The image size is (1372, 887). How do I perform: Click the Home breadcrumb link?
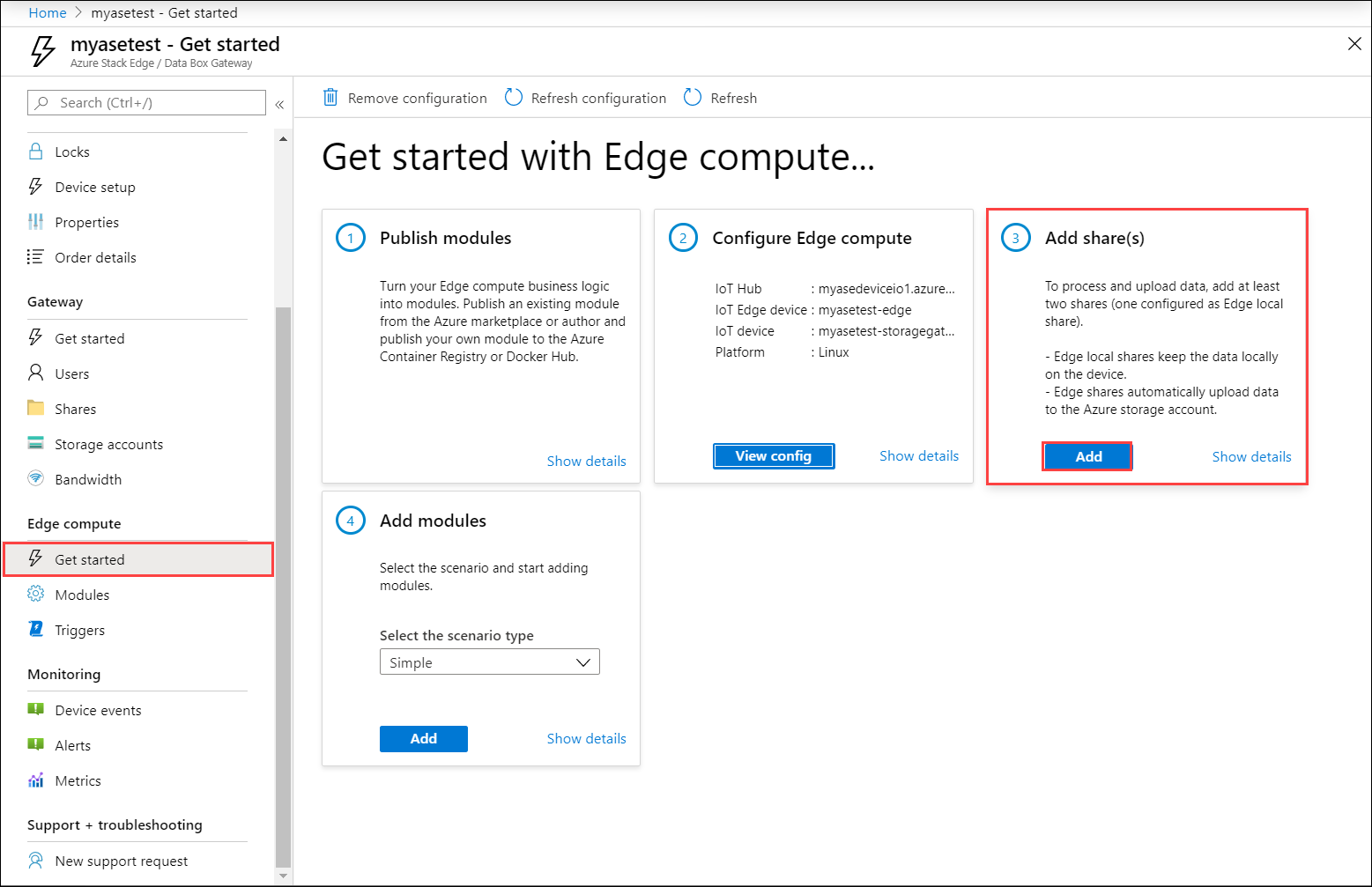[x=48, y=13]
